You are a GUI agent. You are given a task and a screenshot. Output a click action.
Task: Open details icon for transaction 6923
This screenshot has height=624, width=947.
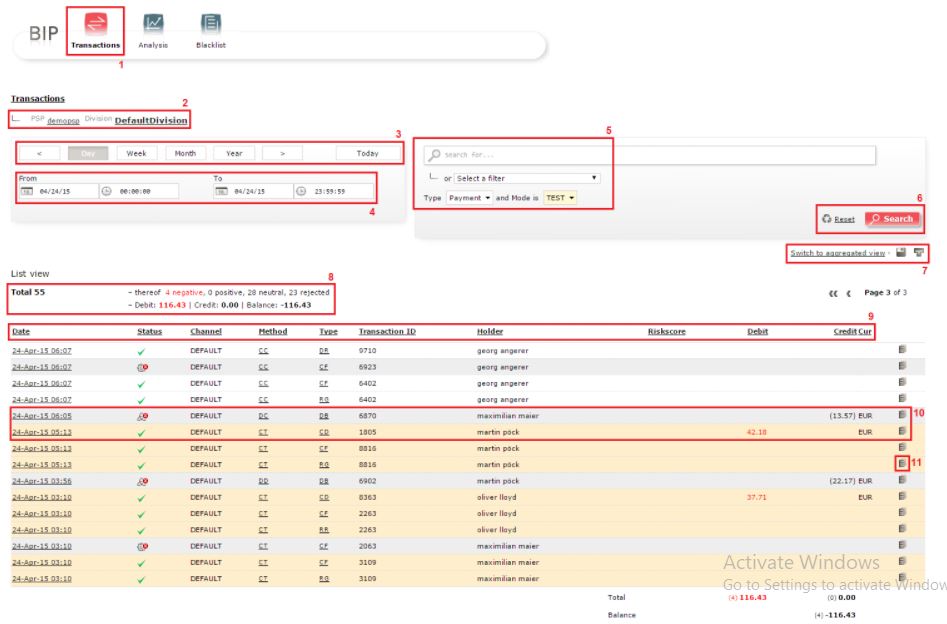pyautogui.click(x=902, y=365)
